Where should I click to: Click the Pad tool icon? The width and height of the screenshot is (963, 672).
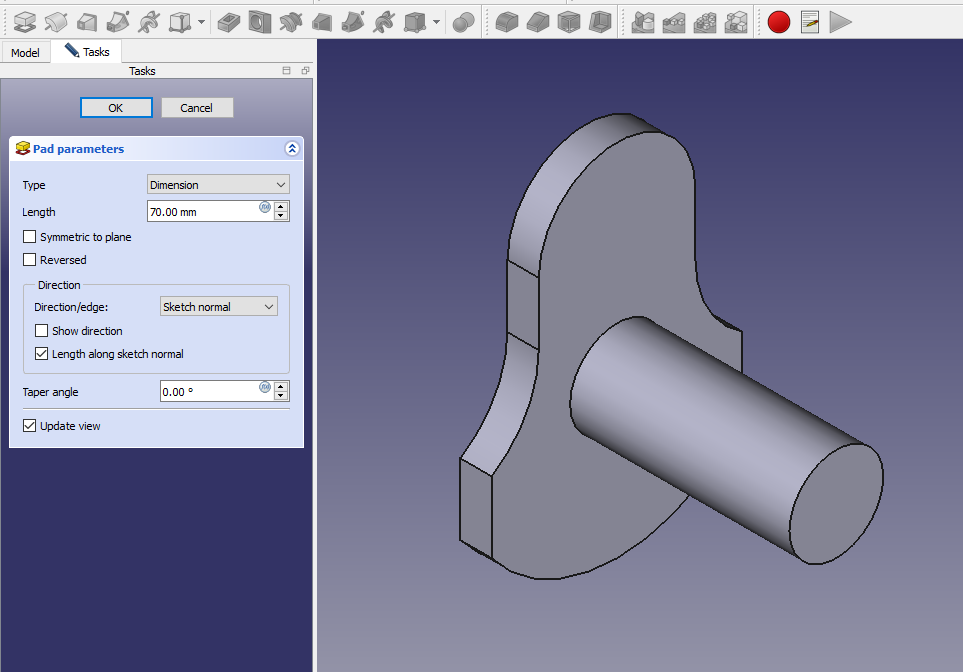tap(25, 21)
